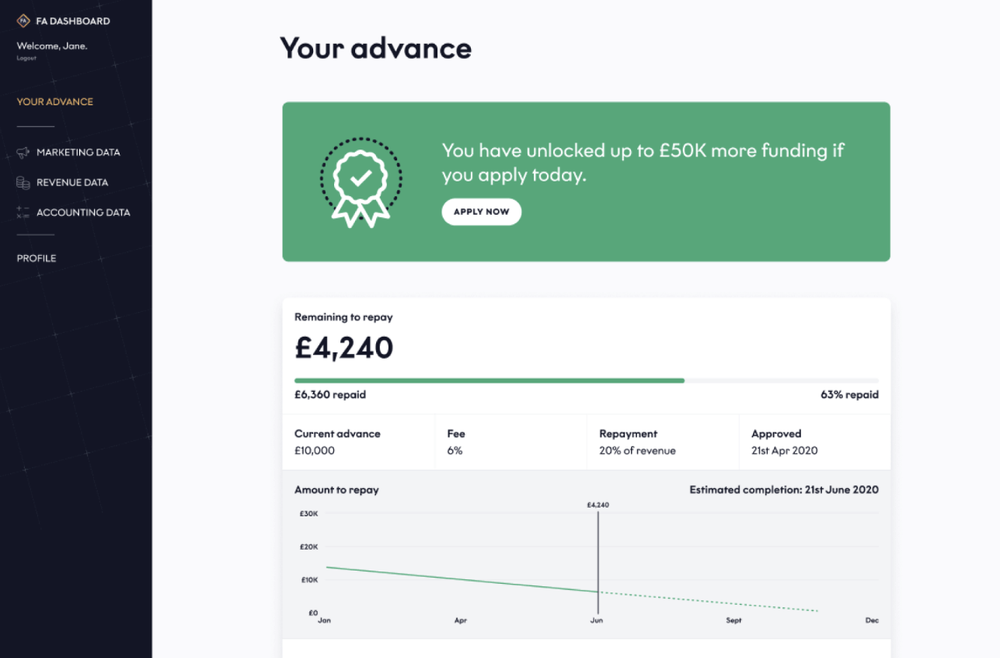Click the Fee 6% cell
Image resolution: width=1000 pixels, height=658 pixels.
pos(511,442)
